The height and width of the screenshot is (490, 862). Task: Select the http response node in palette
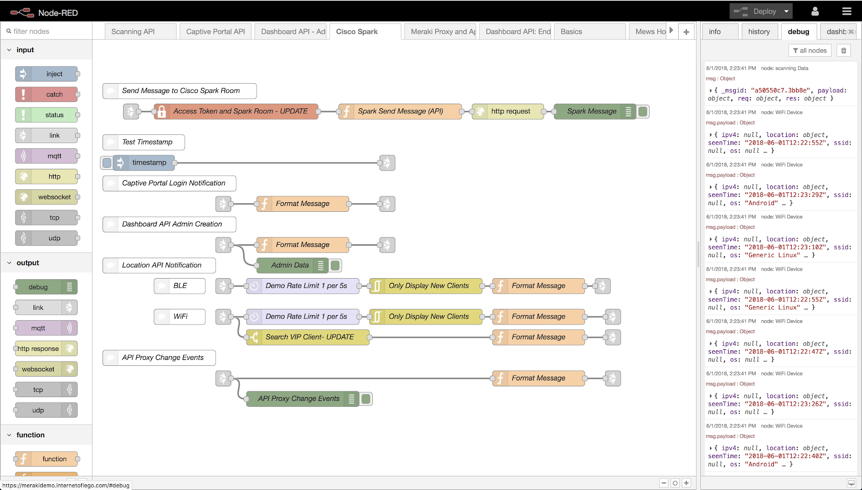click(x=46, y=349)
